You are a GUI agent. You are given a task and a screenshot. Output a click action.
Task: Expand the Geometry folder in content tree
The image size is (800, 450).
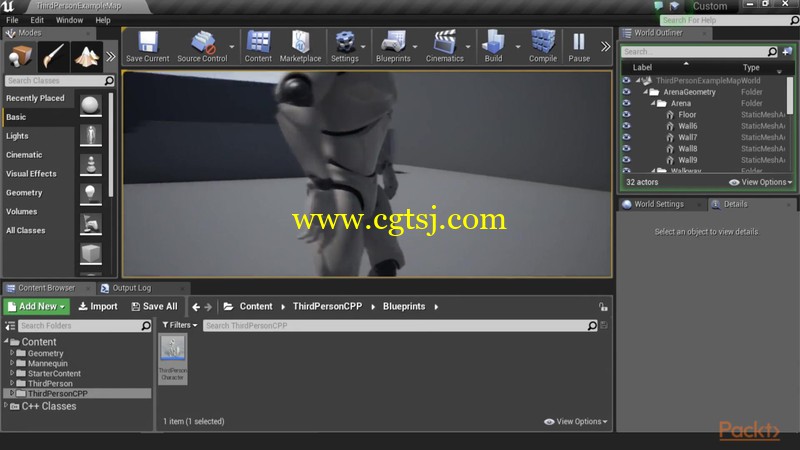point(12,353)
